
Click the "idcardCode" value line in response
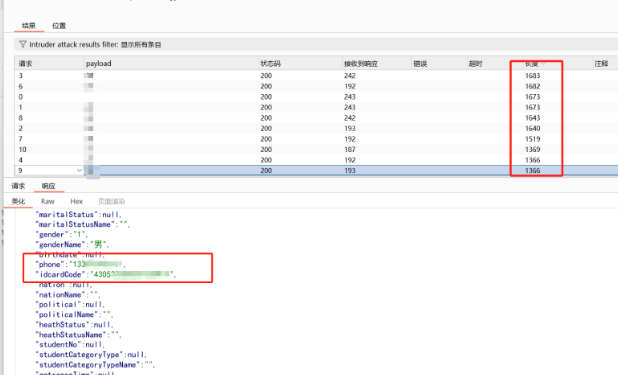click(106, 274)
